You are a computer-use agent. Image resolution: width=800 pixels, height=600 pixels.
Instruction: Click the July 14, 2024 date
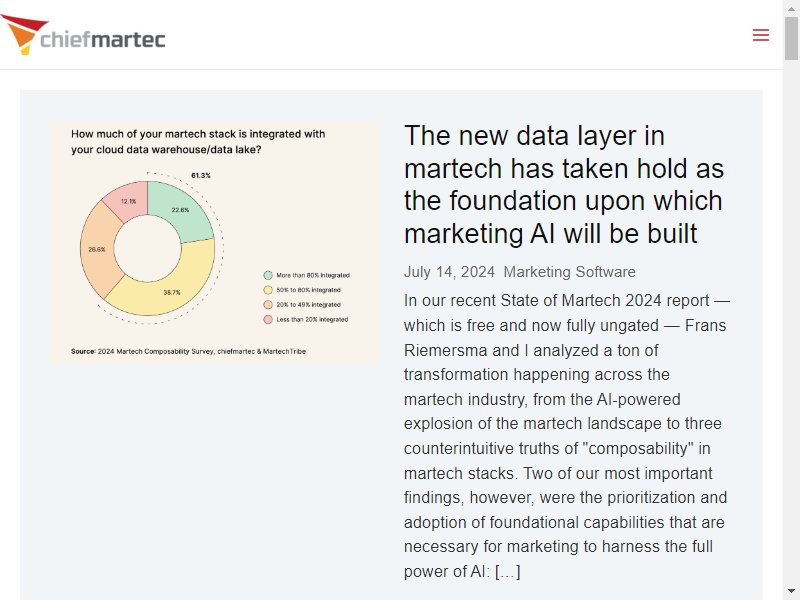449,272
